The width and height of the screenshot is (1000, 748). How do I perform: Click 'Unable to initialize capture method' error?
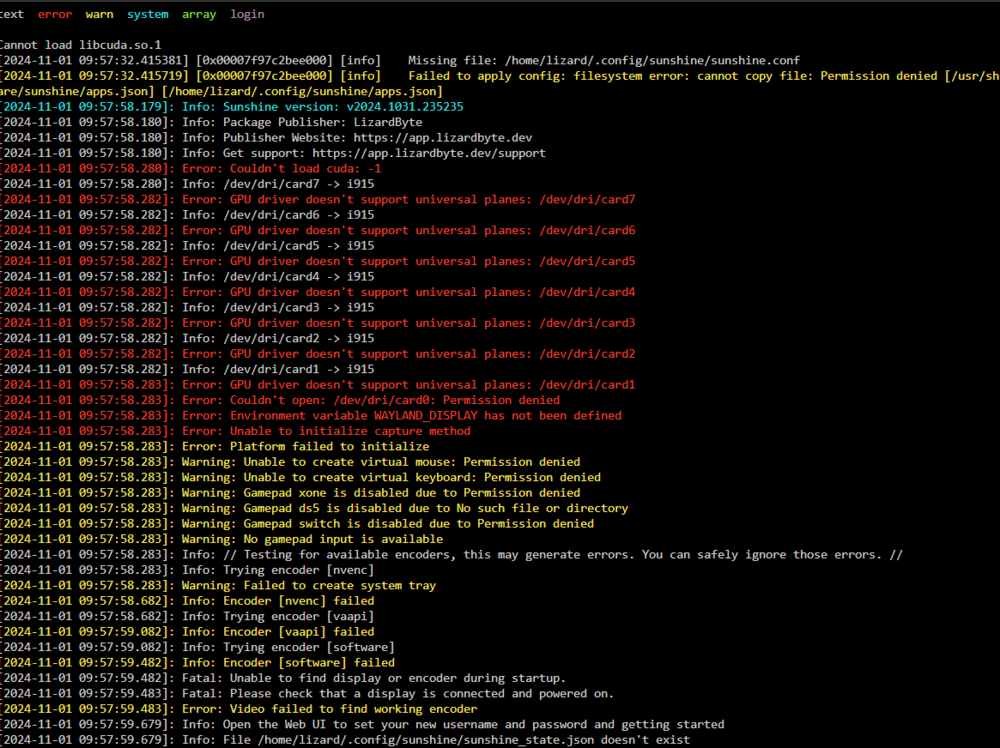pos(235,431)
